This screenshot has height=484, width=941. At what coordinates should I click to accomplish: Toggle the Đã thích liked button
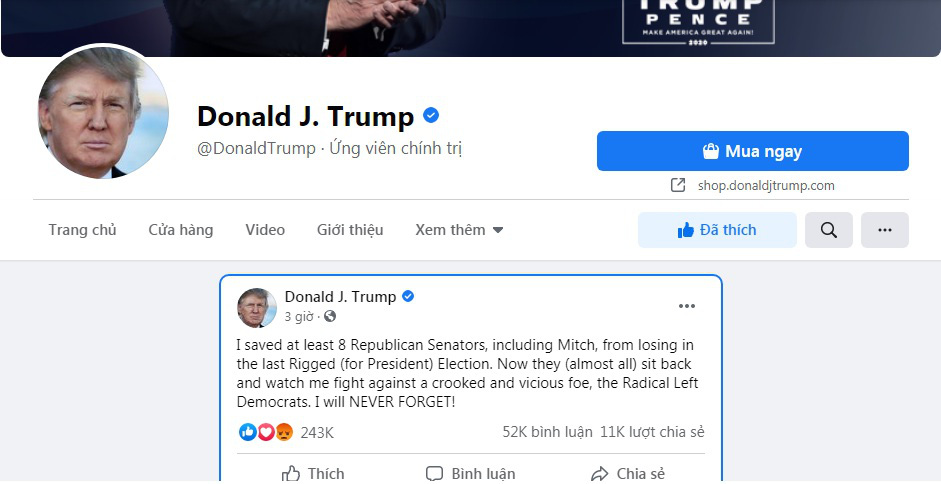[x=717, y=230]
